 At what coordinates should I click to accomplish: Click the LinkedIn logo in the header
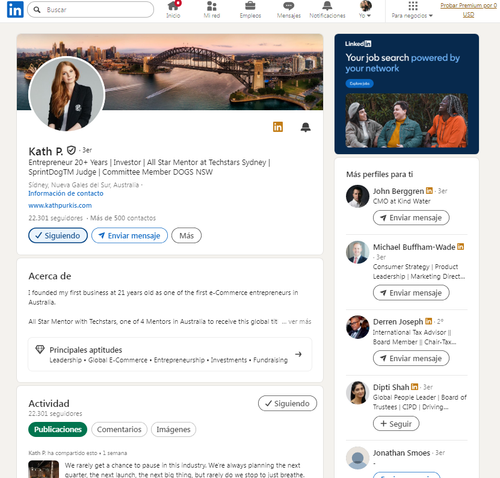point(15,9)
